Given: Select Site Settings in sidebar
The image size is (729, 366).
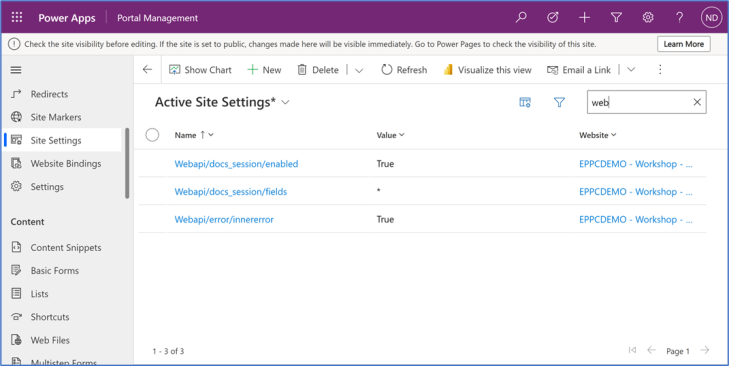Looking at the screenshot, I should [x=62, y=140].
